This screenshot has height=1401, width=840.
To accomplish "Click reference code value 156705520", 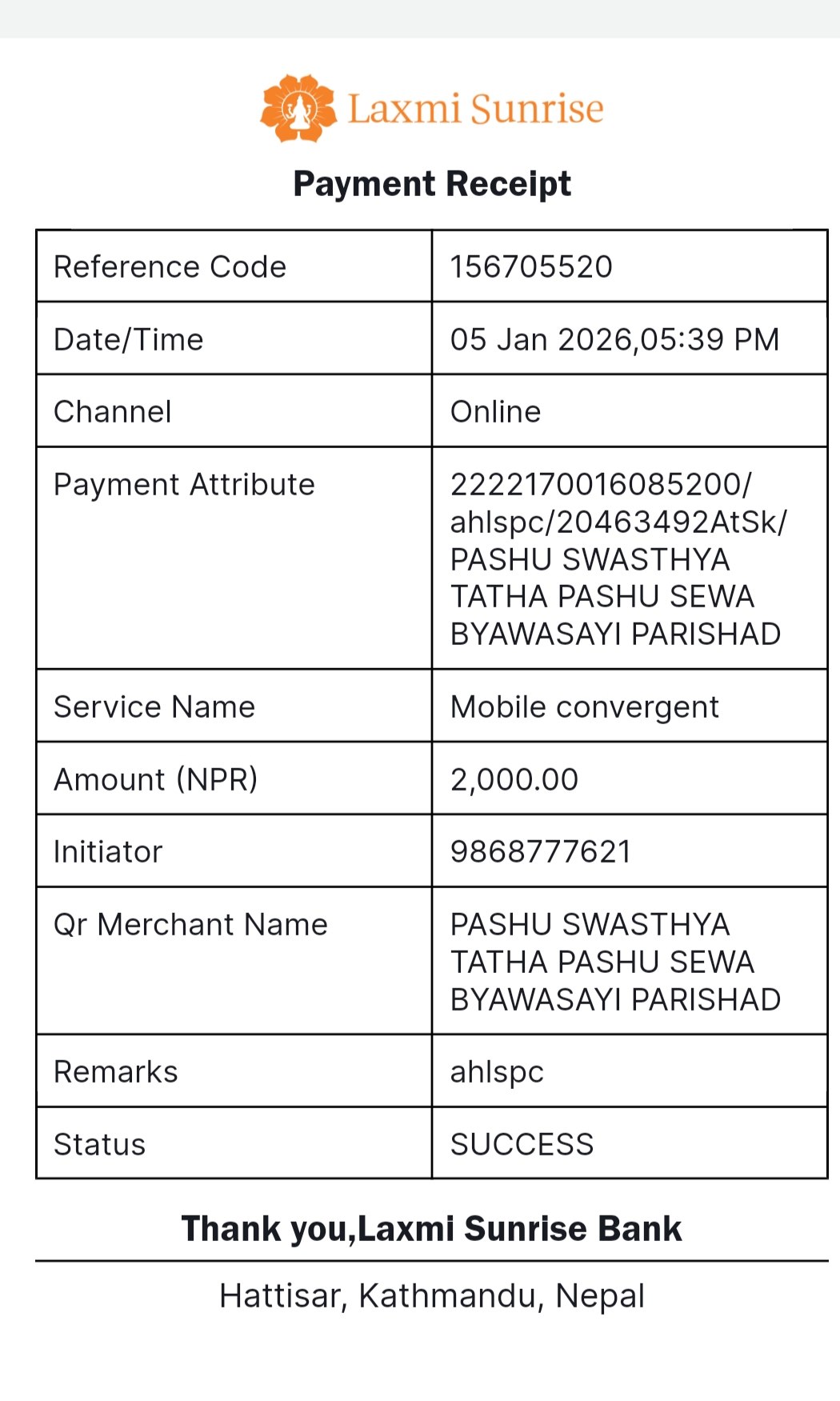I will pos(531,266).
